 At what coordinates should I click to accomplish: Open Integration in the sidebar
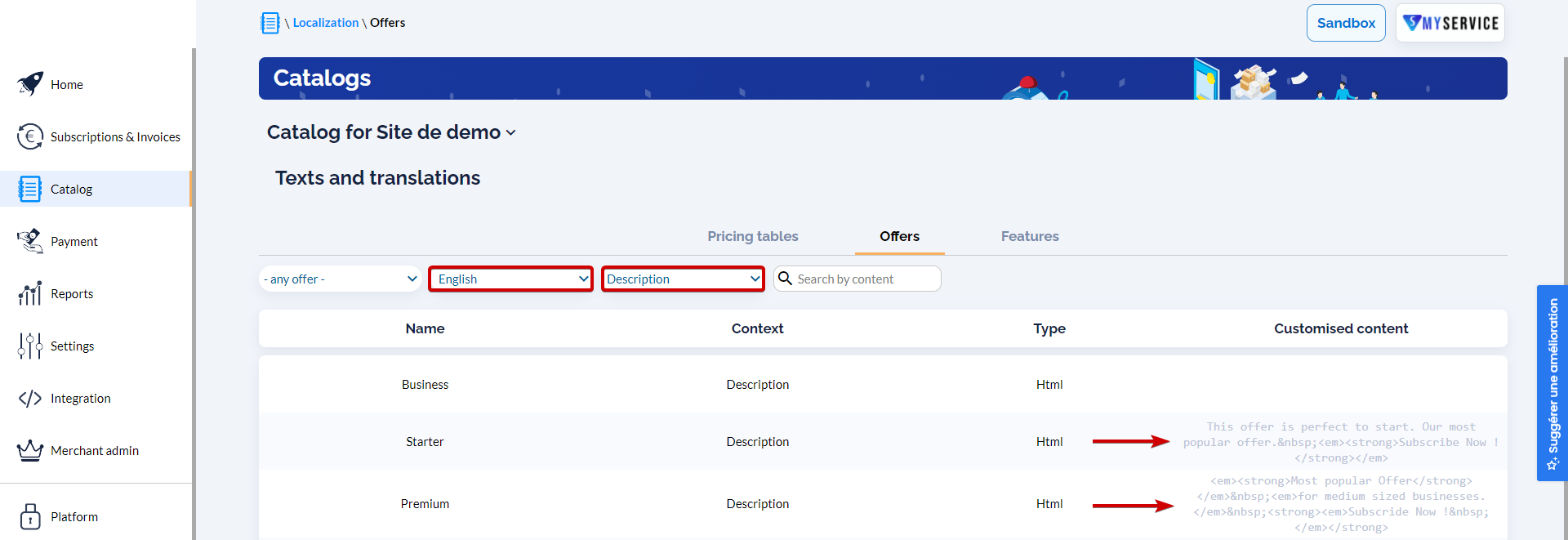(81, 398)
